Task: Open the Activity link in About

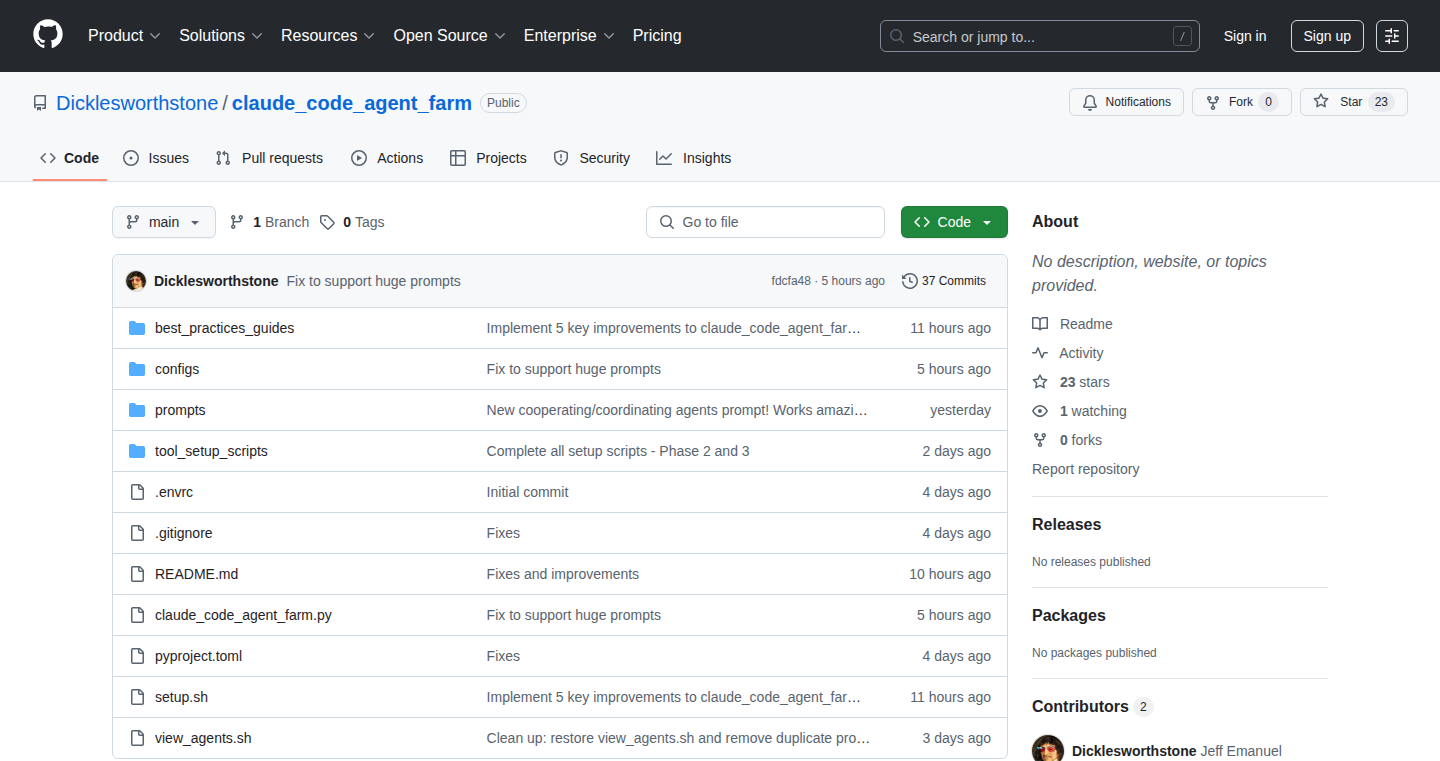Action: [x=1068, y=353]
